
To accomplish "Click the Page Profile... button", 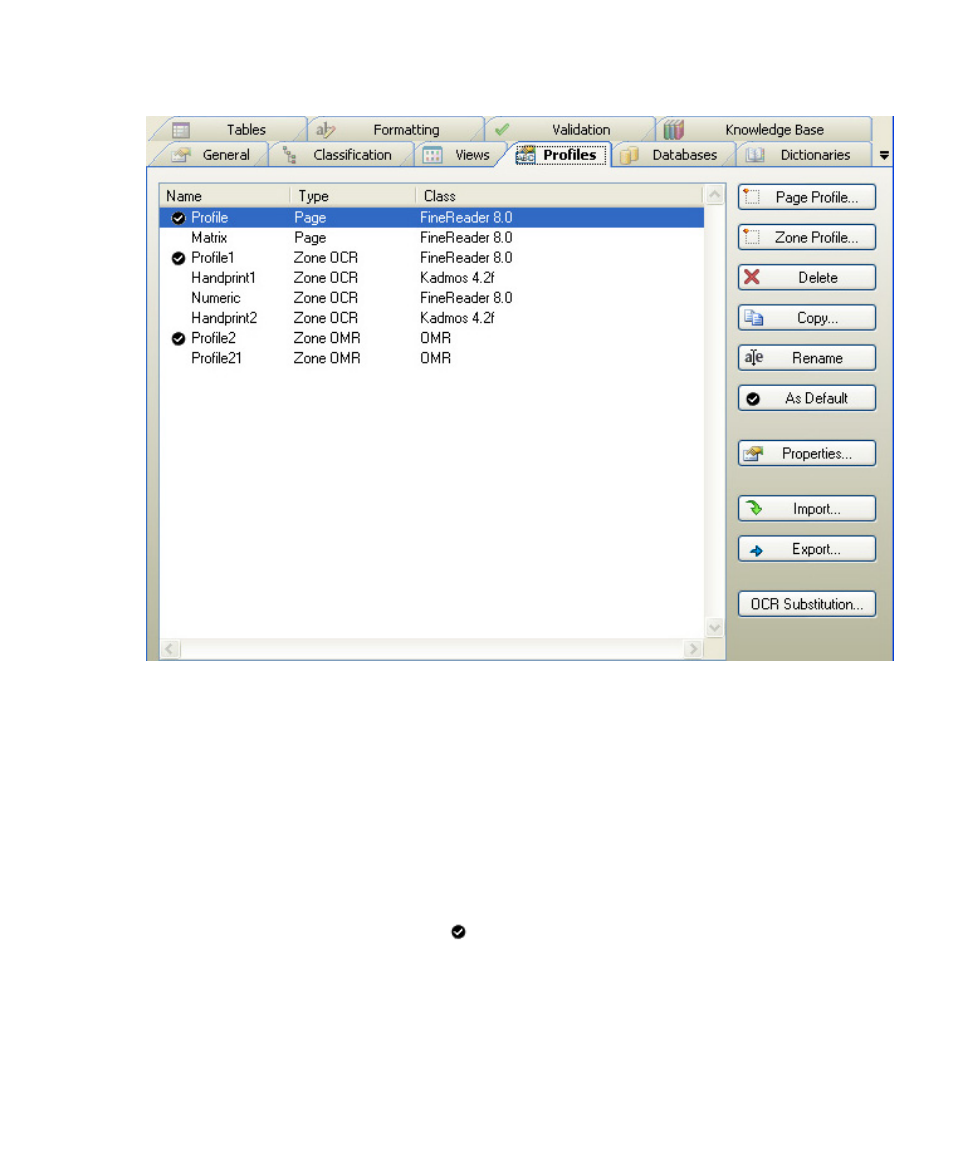I will pyautogui.click(x=807, y=197).
